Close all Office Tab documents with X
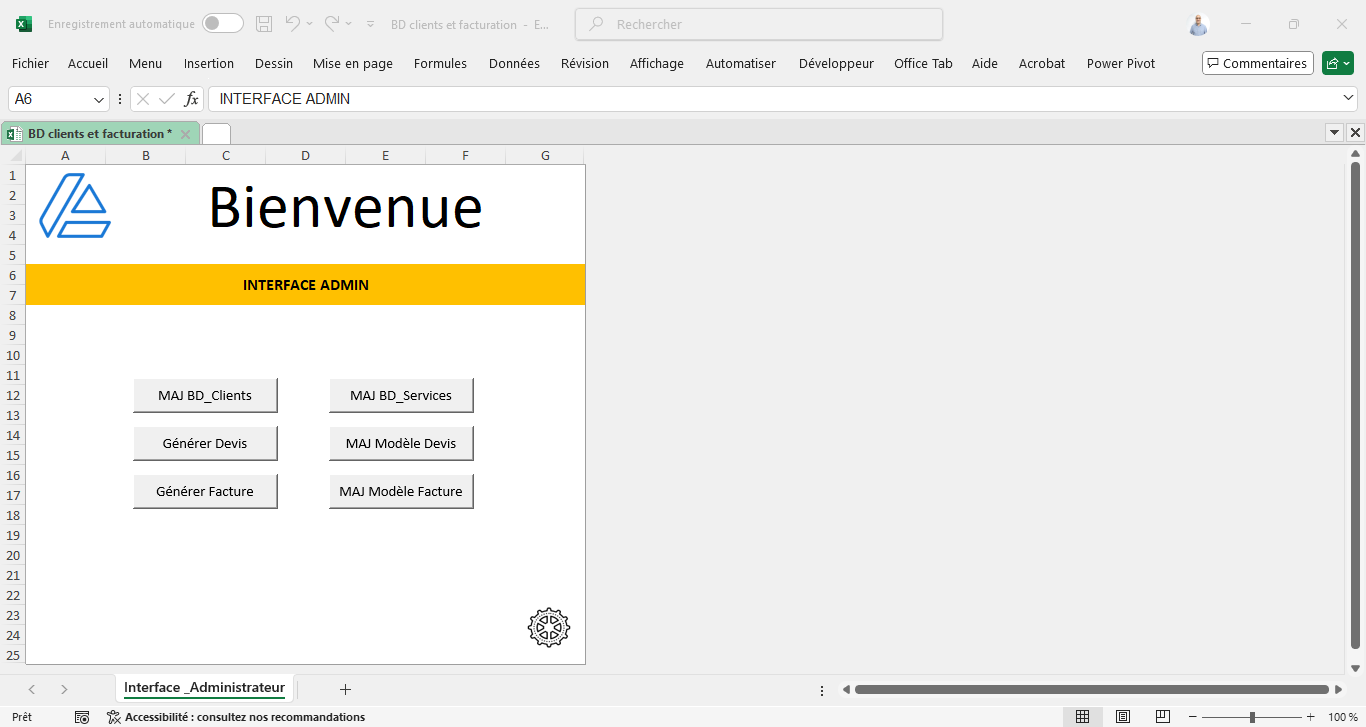1366x727 pixels. pyautogui.click(x=1355, y=133)
